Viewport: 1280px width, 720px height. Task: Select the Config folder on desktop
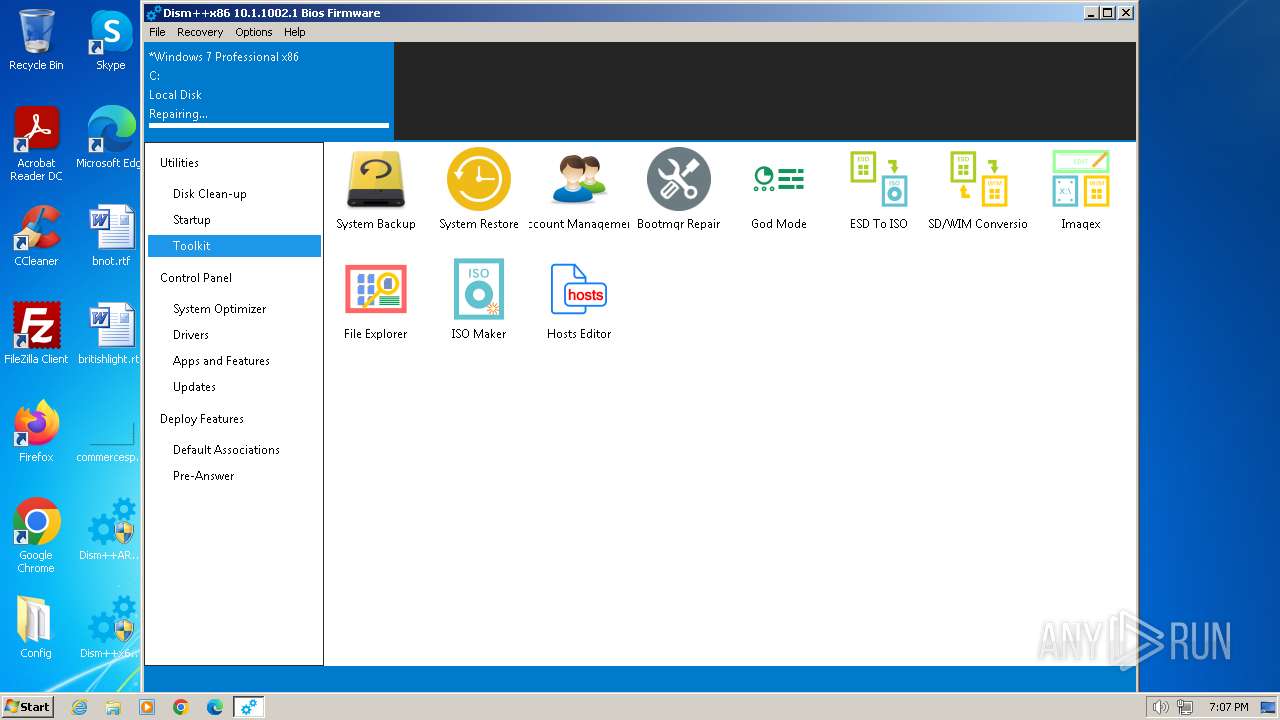coord(36,628)
